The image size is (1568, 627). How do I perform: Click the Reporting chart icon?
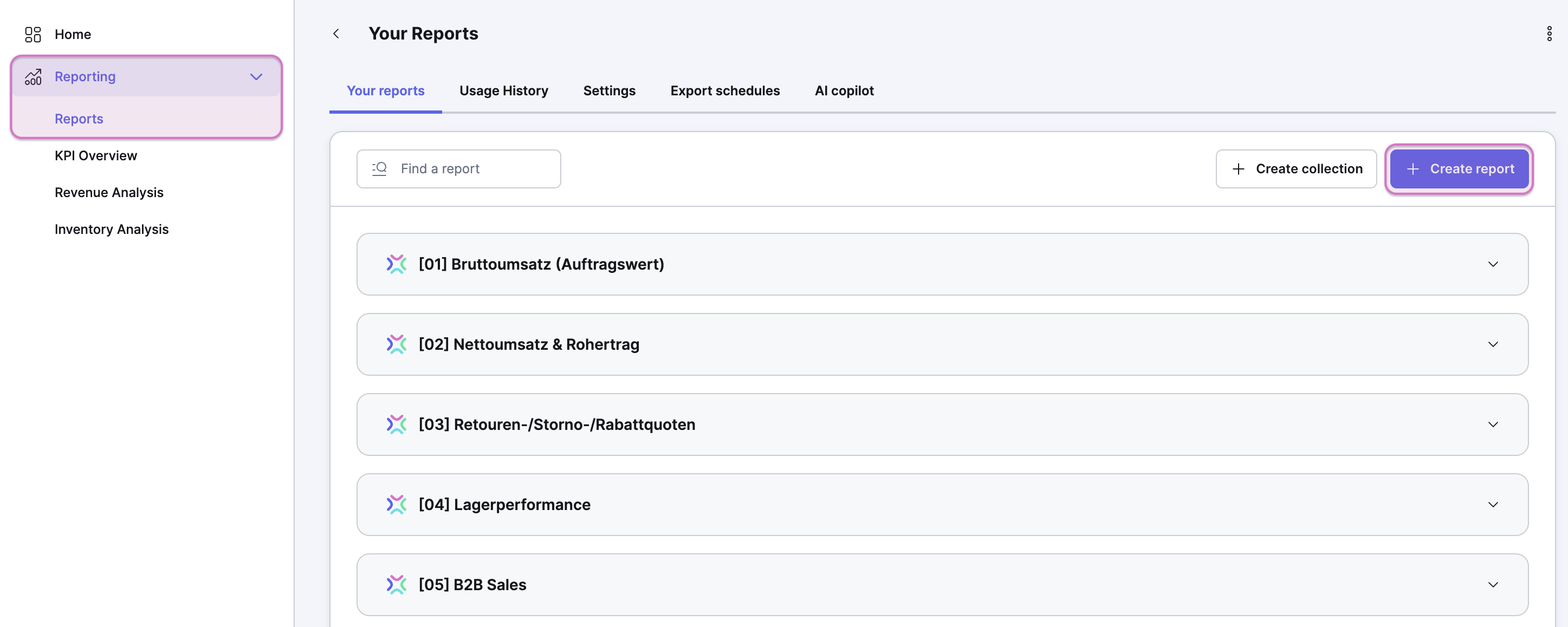click(x=33, y=77)
